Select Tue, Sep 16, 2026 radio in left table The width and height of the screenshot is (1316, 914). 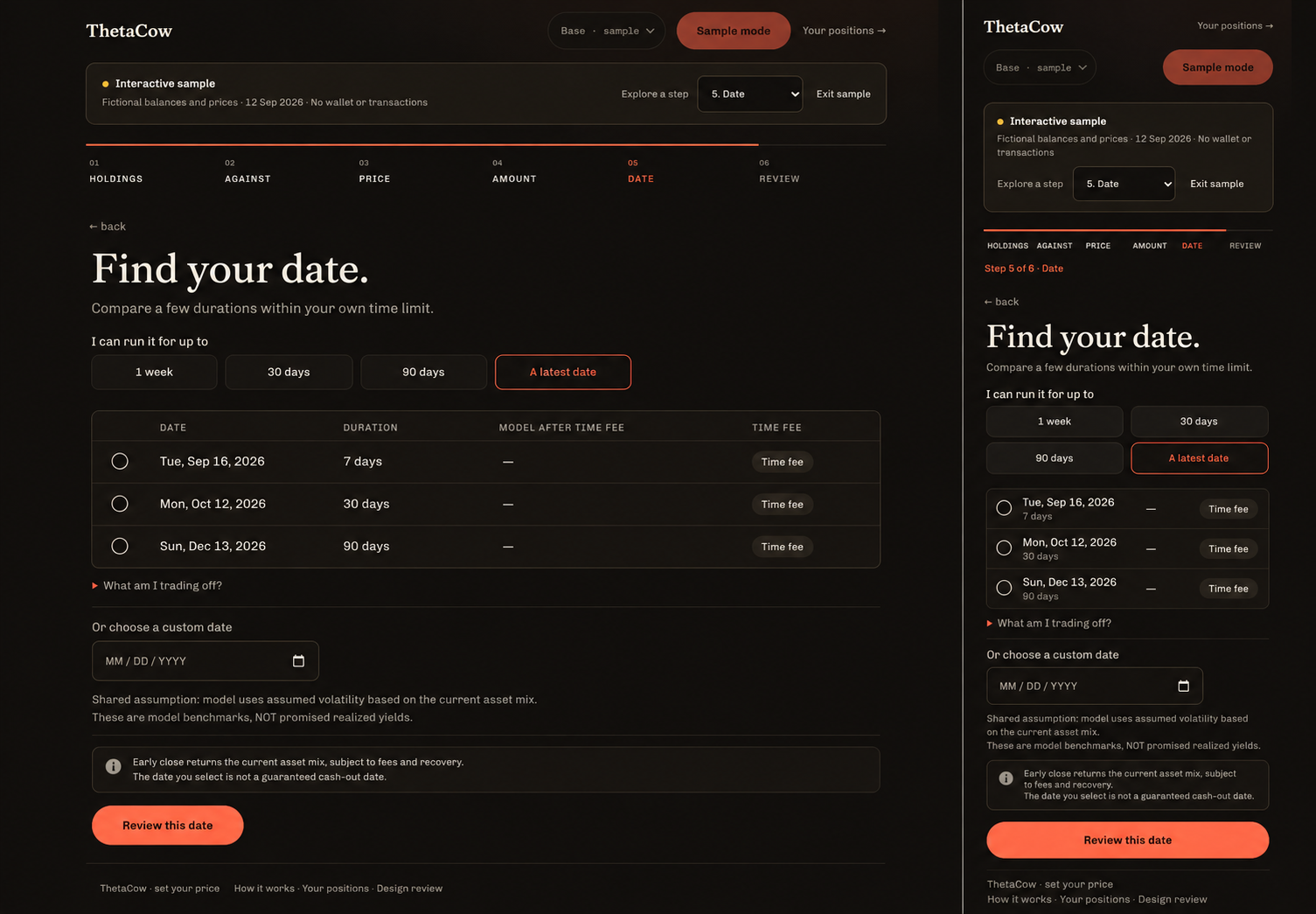120,462
